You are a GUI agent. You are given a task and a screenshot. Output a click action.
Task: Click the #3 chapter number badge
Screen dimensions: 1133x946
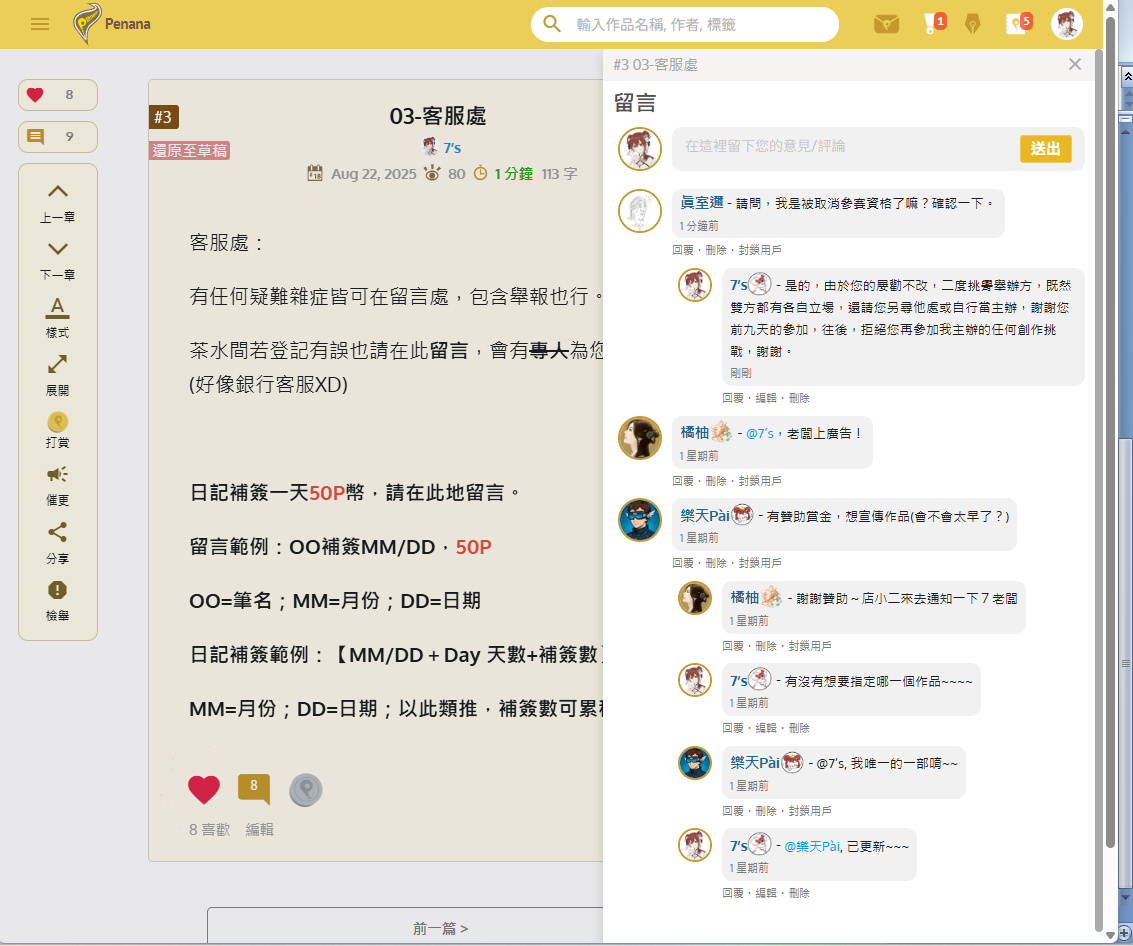[163, 117]
